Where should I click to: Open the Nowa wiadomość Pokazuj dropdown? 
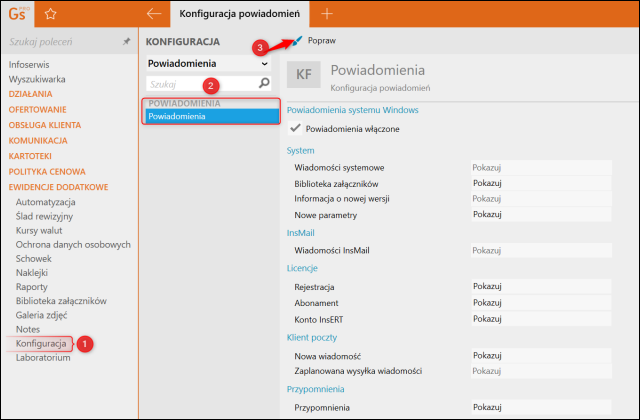[541, 356]
